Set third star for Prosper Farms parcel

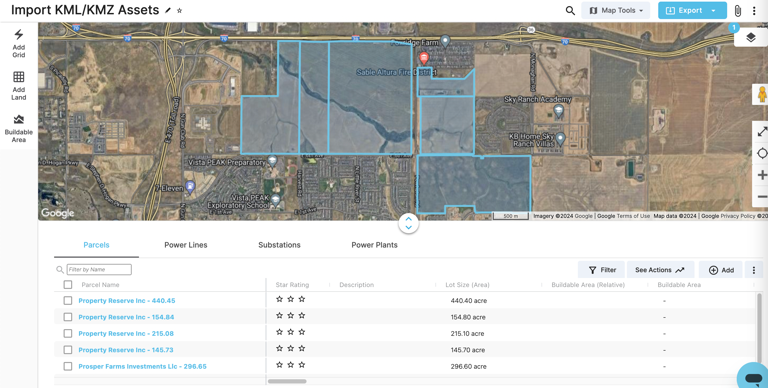pyautogui.click(x=302, y=364)
